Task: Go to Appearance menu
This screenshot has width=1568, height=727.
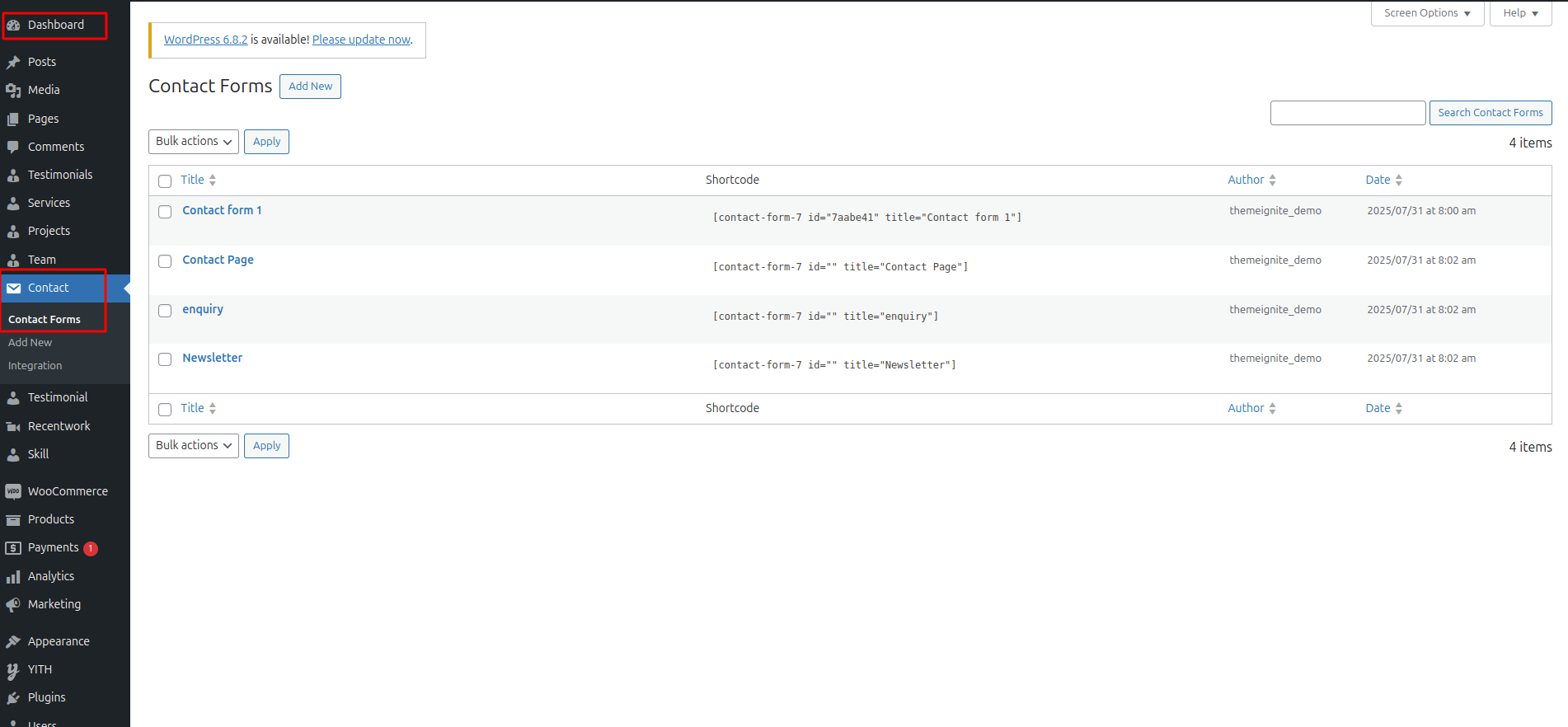Action: (x=59, y=641)
